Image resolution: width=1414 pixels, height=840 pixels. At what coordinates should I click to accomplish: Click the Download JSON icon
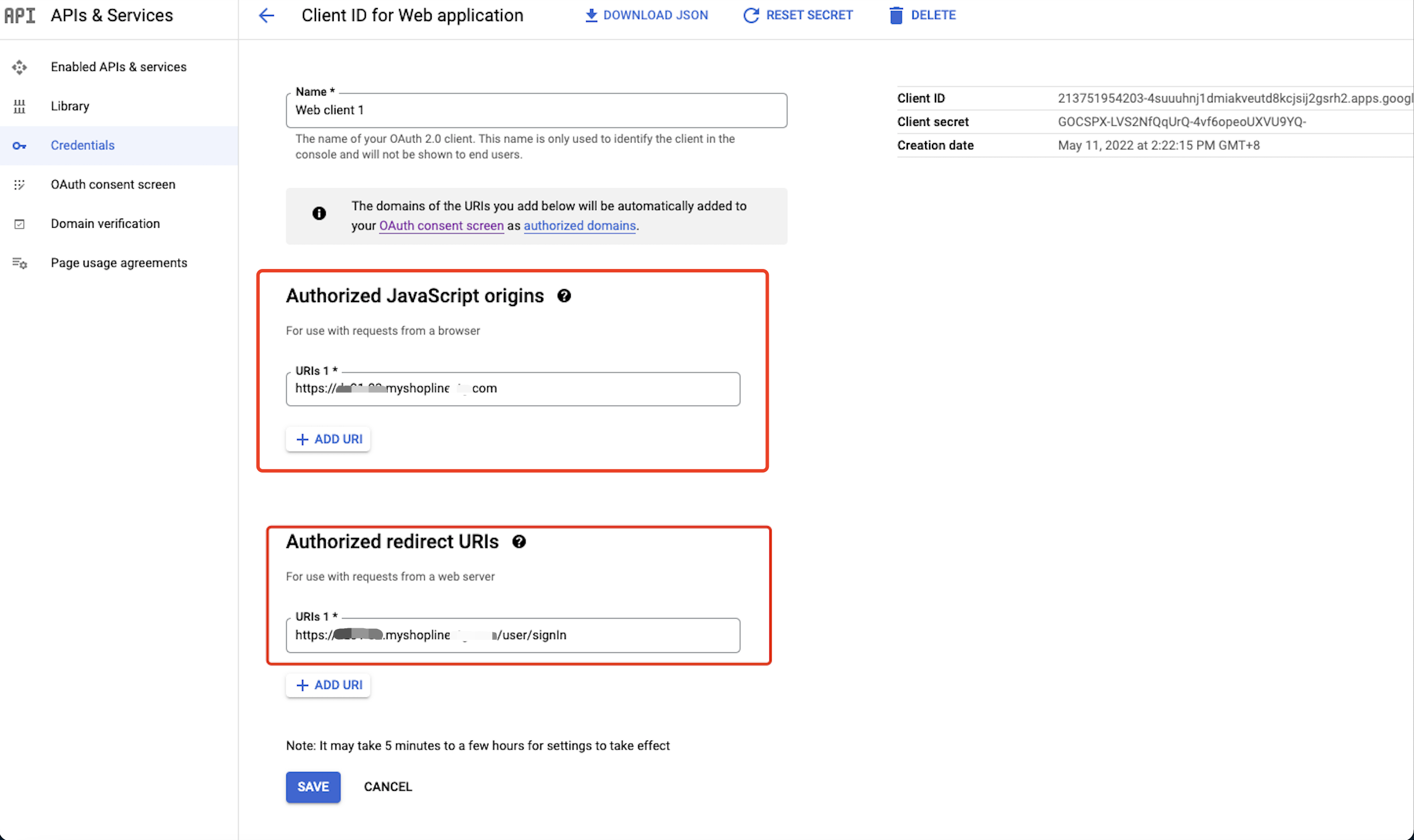coord(591,15)
